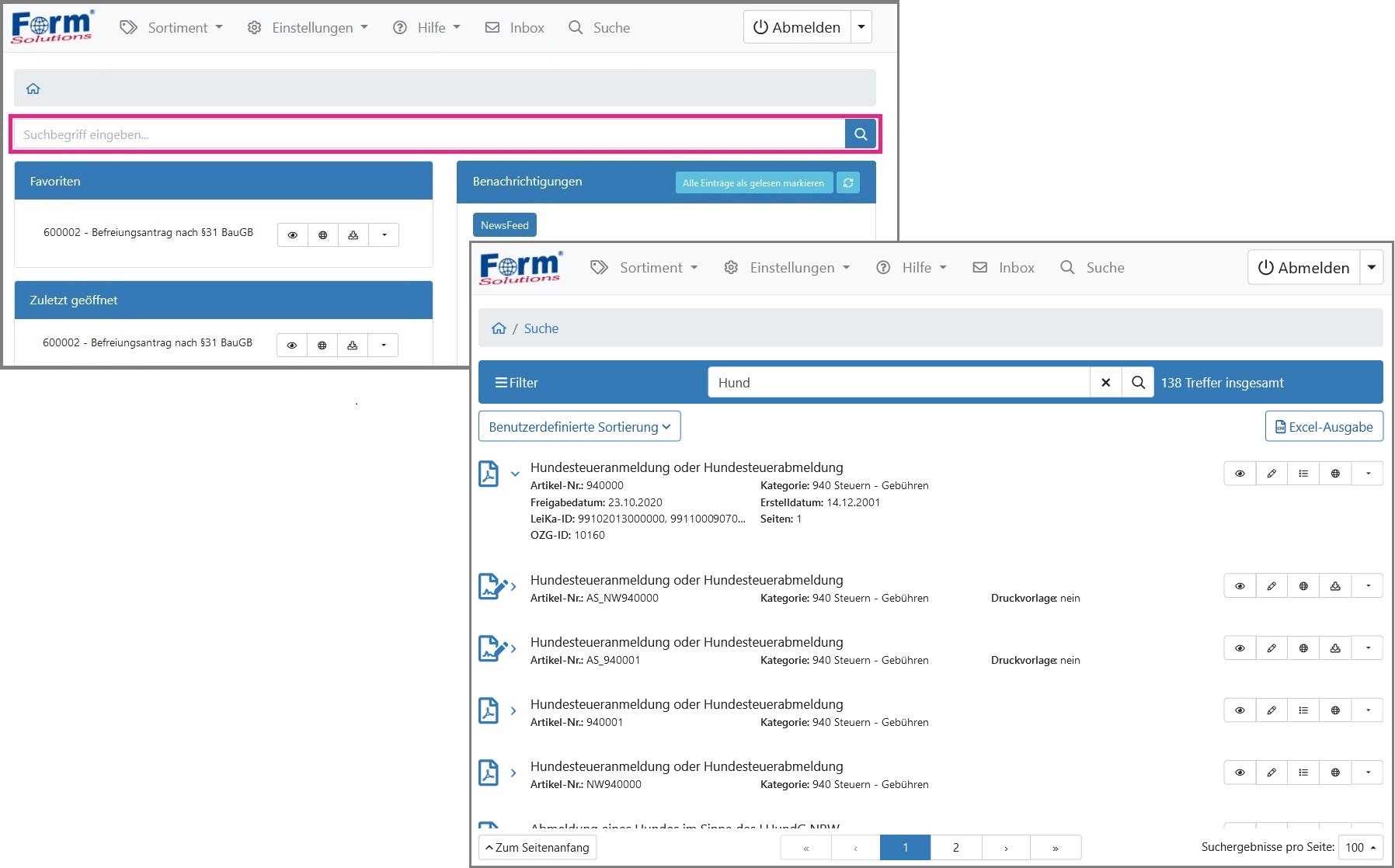This screenshot has width=1395, height=868.
Task: Preview article AS_NW940000 with eye icon
Action: point(1240,586)
